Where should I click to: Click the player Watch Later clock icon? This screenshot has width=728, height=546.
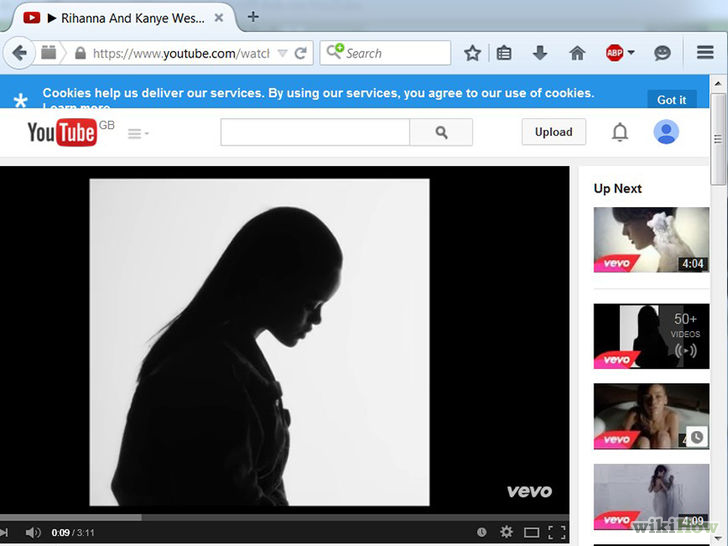[x=481, y=532]
